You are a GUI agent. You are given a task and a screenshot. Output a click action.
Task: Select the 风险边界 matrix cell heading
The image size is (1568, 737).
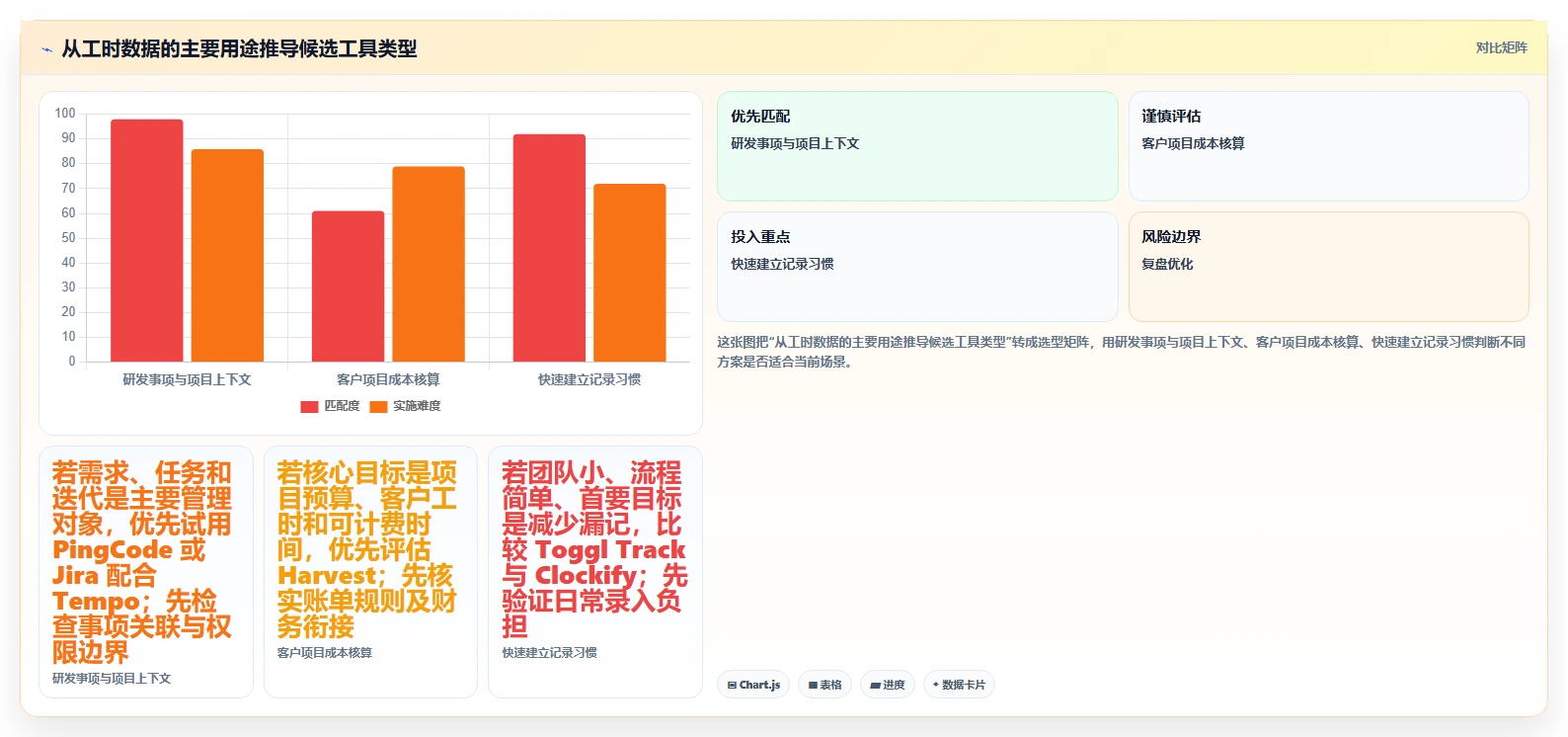(x=1171, y=237)
